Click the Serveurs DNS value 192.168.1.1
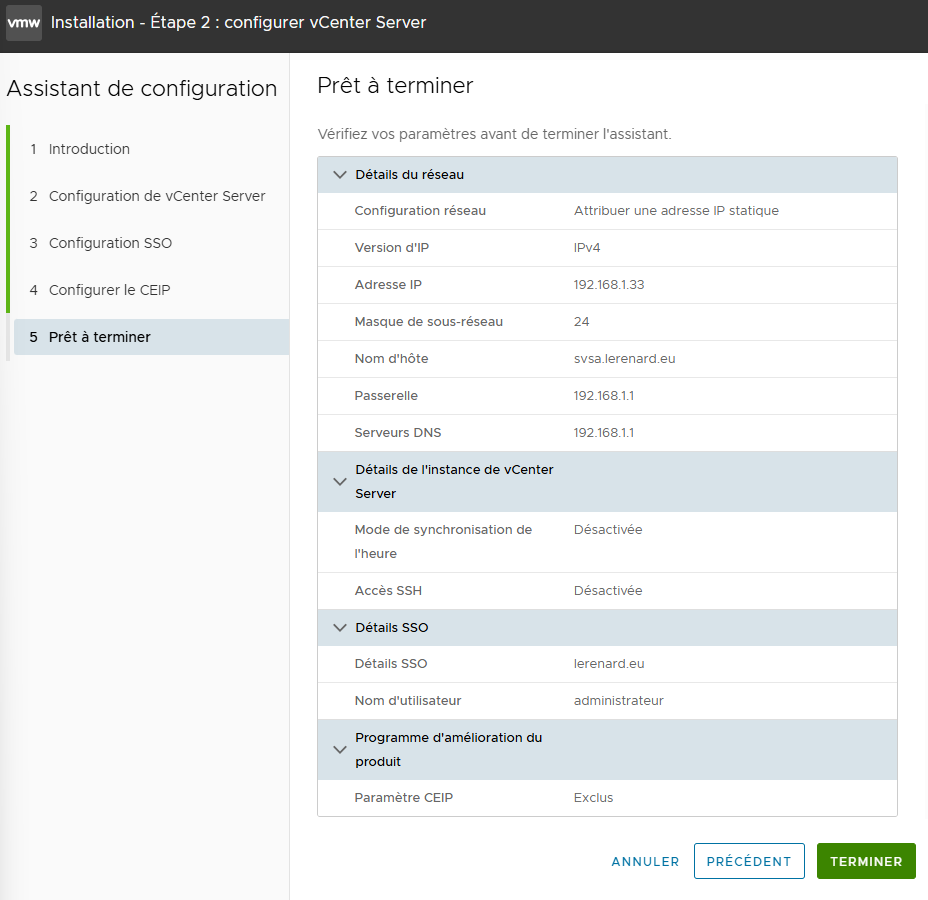The image size is (928, 900). pos(604,433)
